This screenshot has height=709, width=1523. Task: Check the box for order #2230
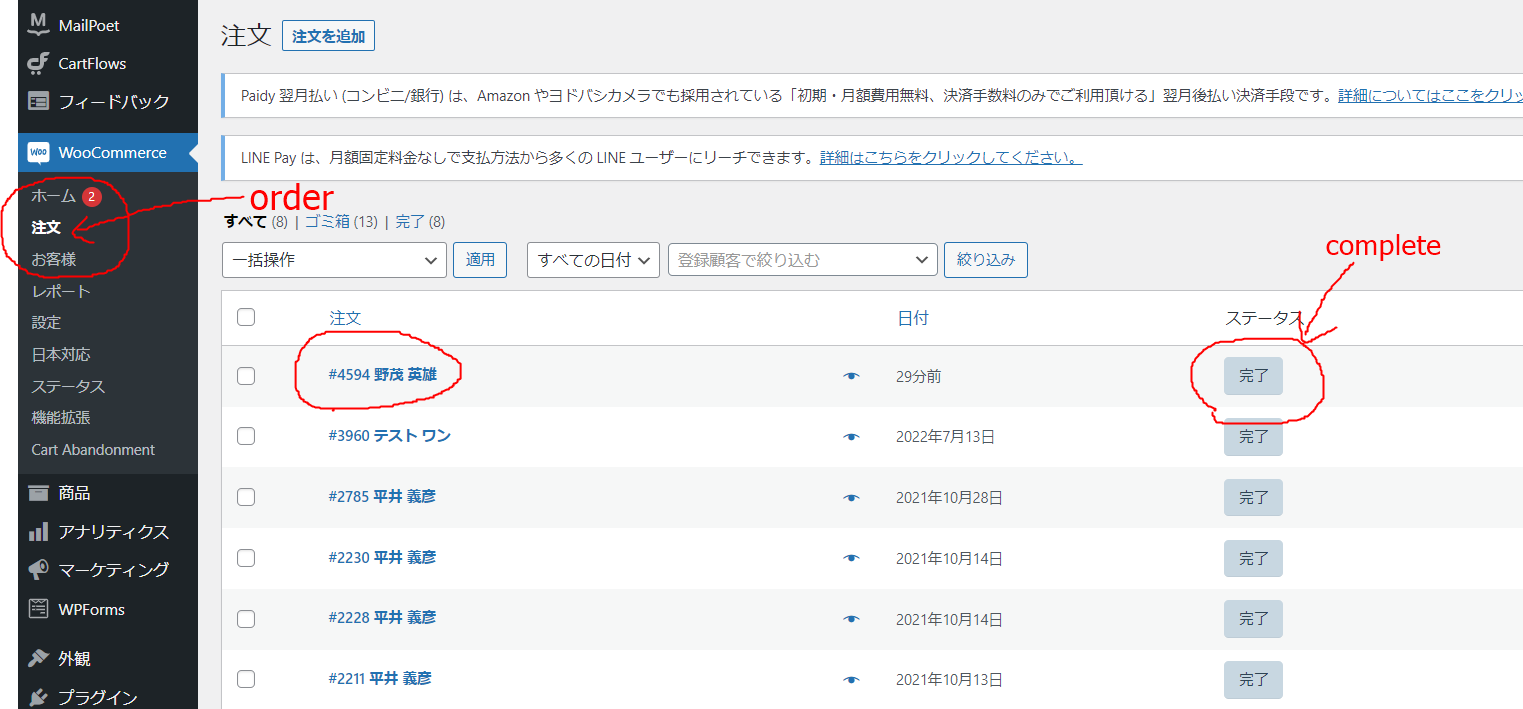coord(246,558)
